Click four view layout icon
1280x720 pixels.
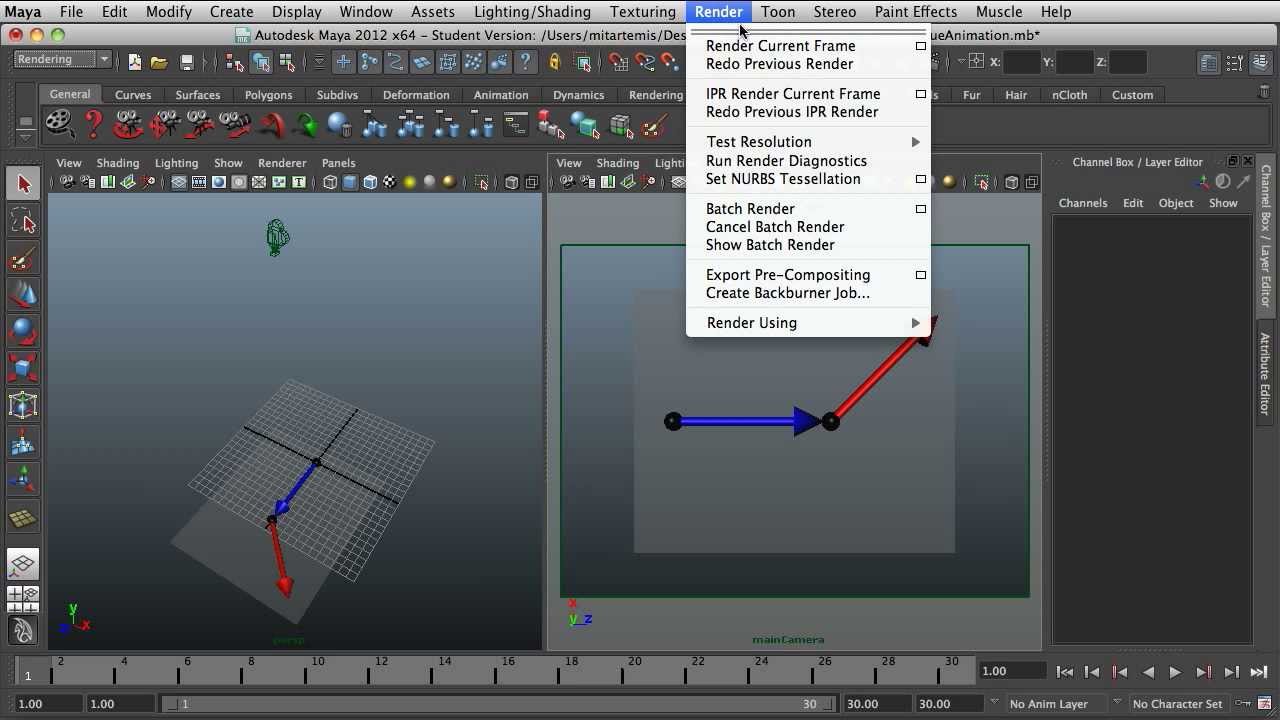coord(23,598)
